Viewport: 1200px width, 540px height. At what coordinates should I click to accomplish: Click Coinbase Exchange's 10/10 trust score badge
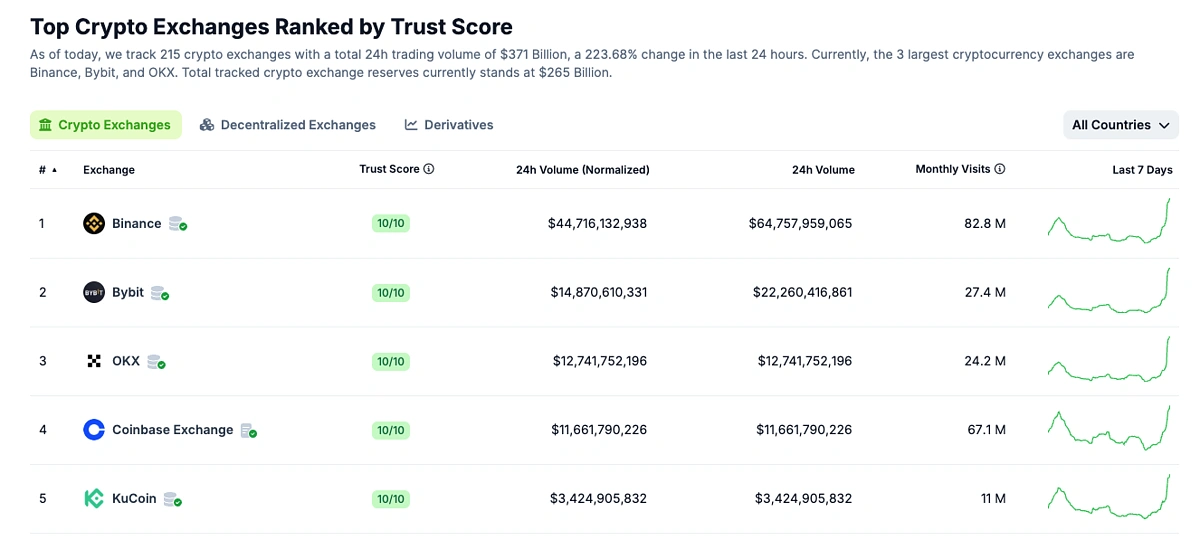tap(390, 430)
